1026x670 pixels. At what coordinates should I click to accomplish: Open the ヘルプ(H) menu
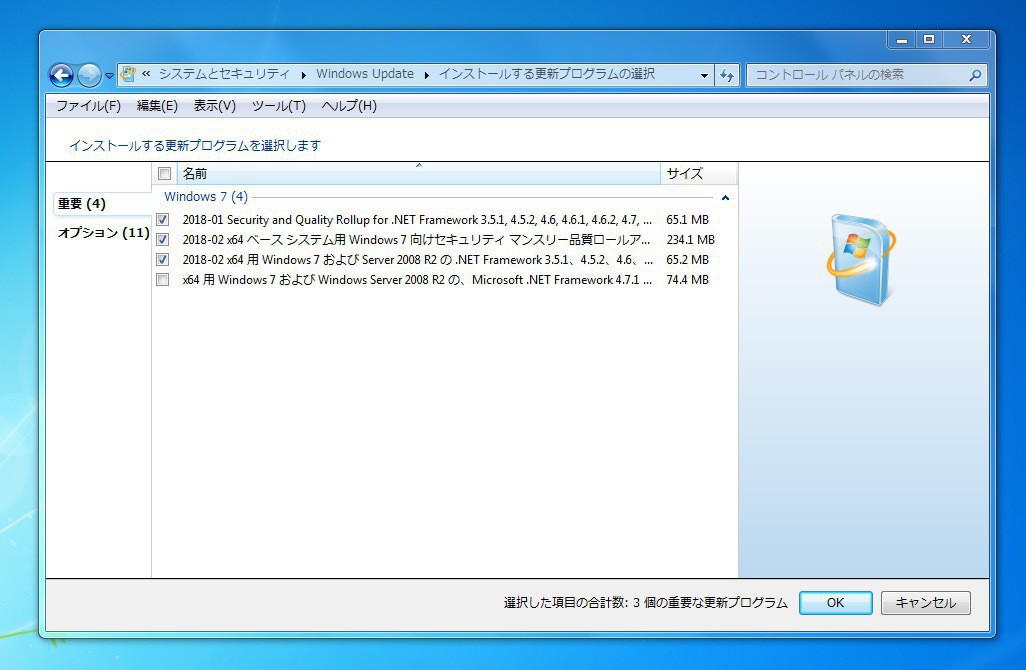[x=349, y=106]
